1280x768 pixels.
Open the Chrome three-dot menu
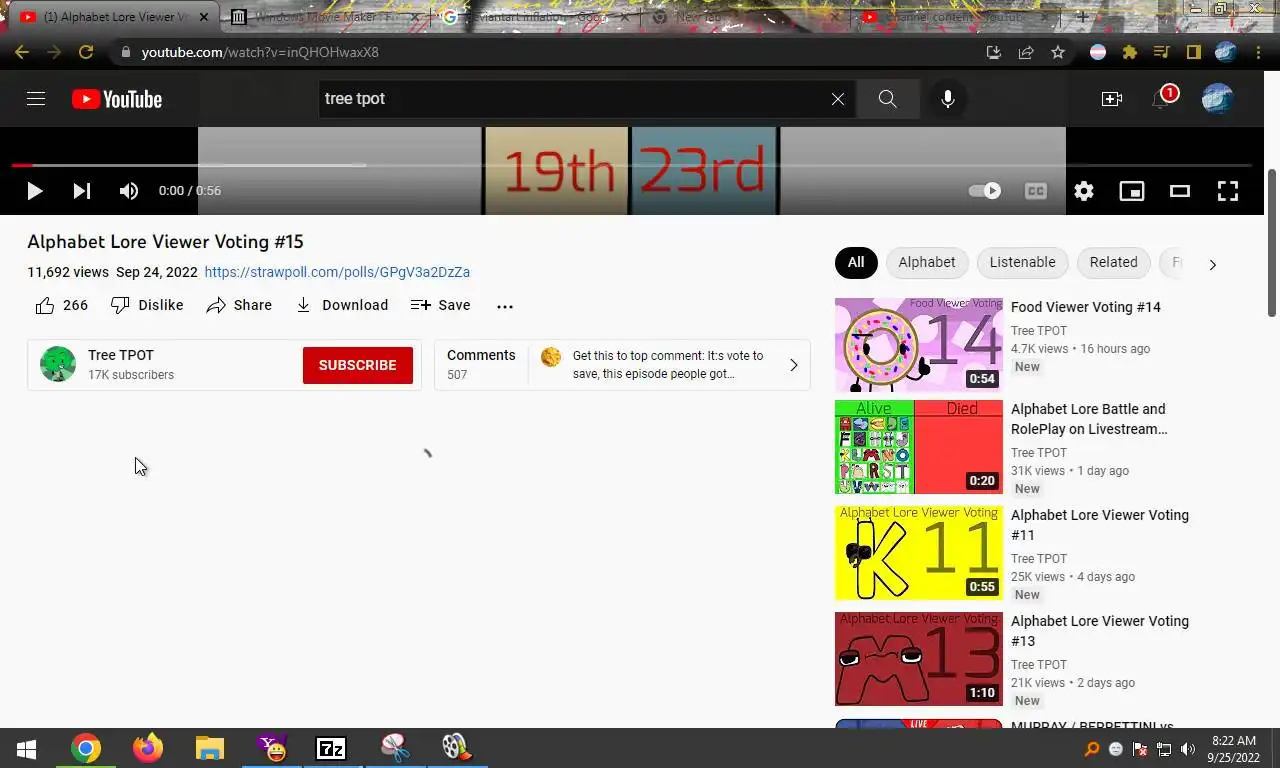(x=1257, y=52)
